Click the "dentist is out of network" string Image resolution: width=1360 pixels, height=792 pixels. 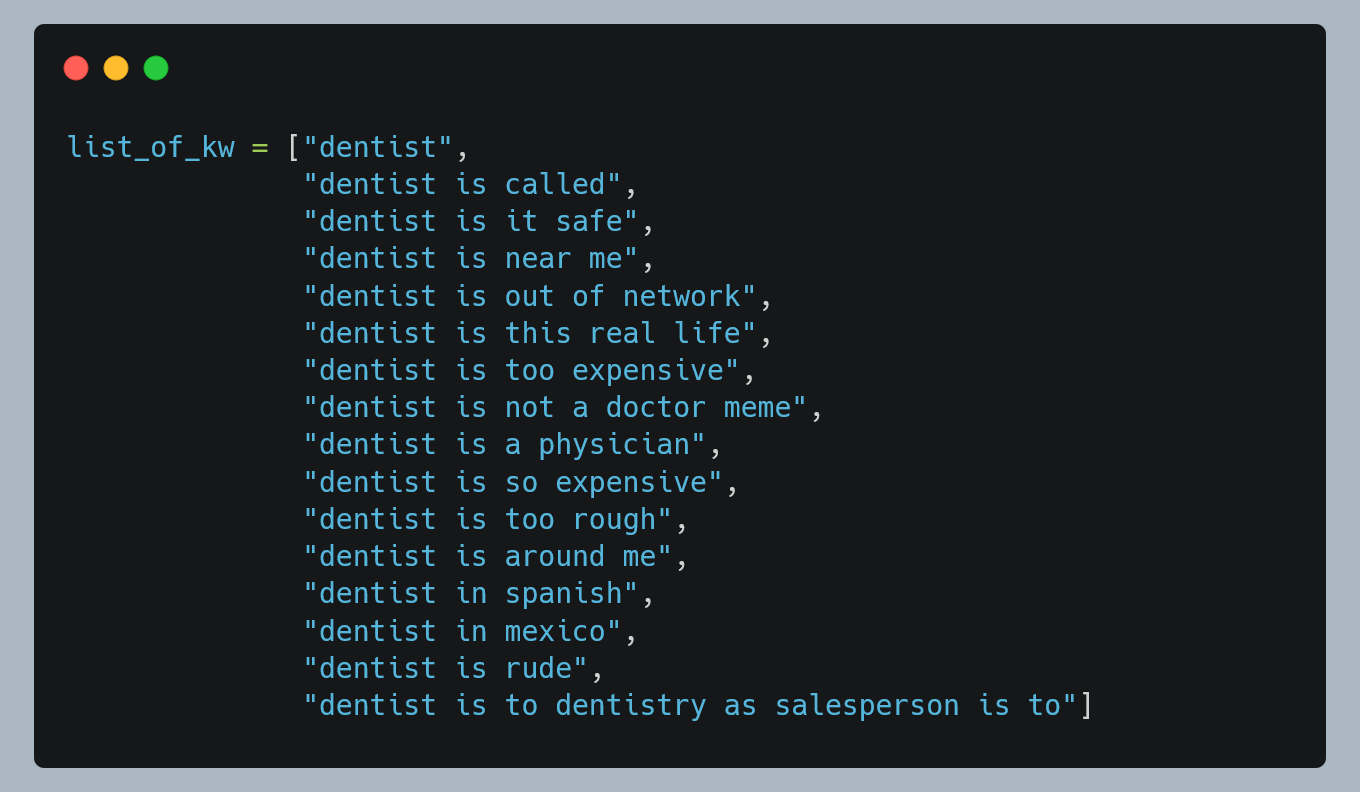coord(530,296)
